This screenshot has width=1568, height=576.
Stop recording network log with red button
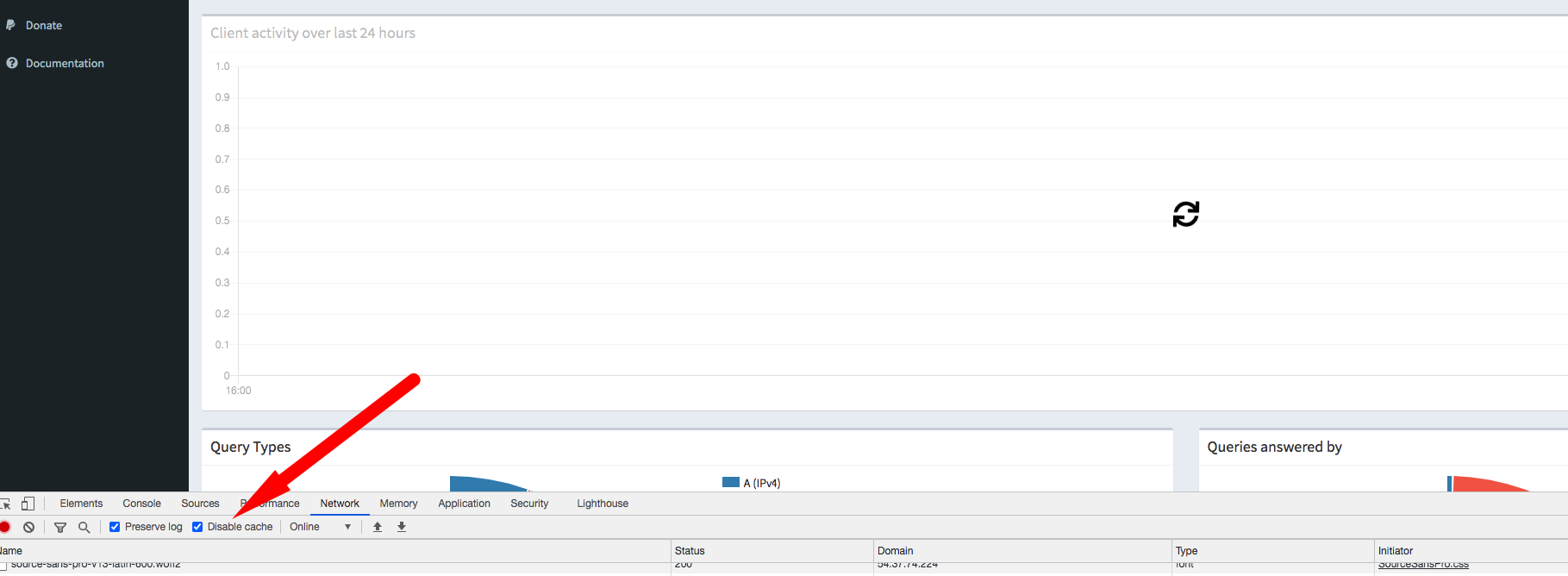(4, 527)
